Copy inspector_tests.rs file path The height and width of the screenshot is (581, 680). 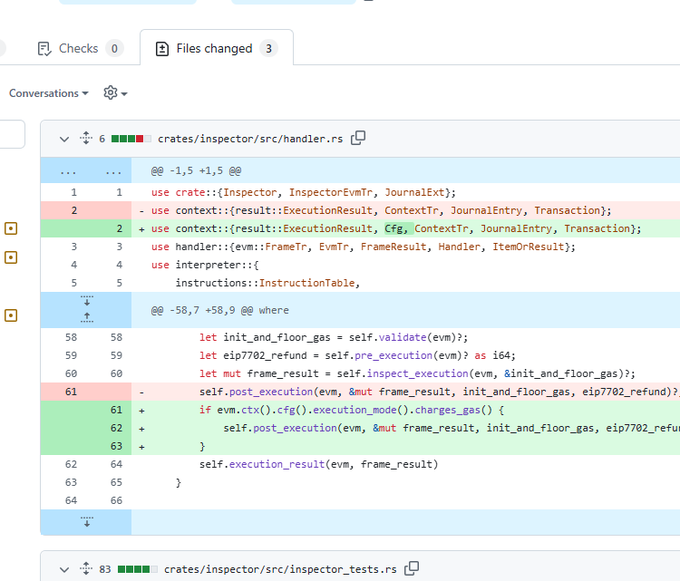click(412, 568)
